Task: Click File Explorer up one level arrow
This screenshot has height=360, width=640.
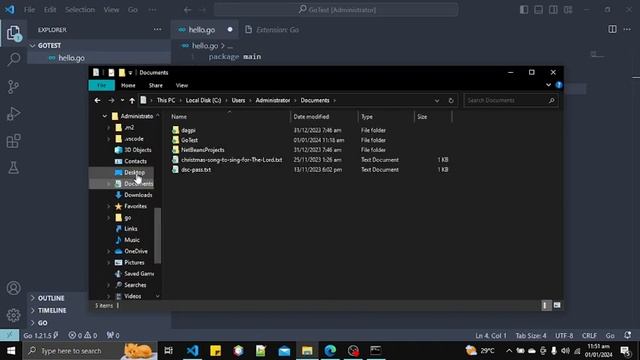Action: [132, 100]
